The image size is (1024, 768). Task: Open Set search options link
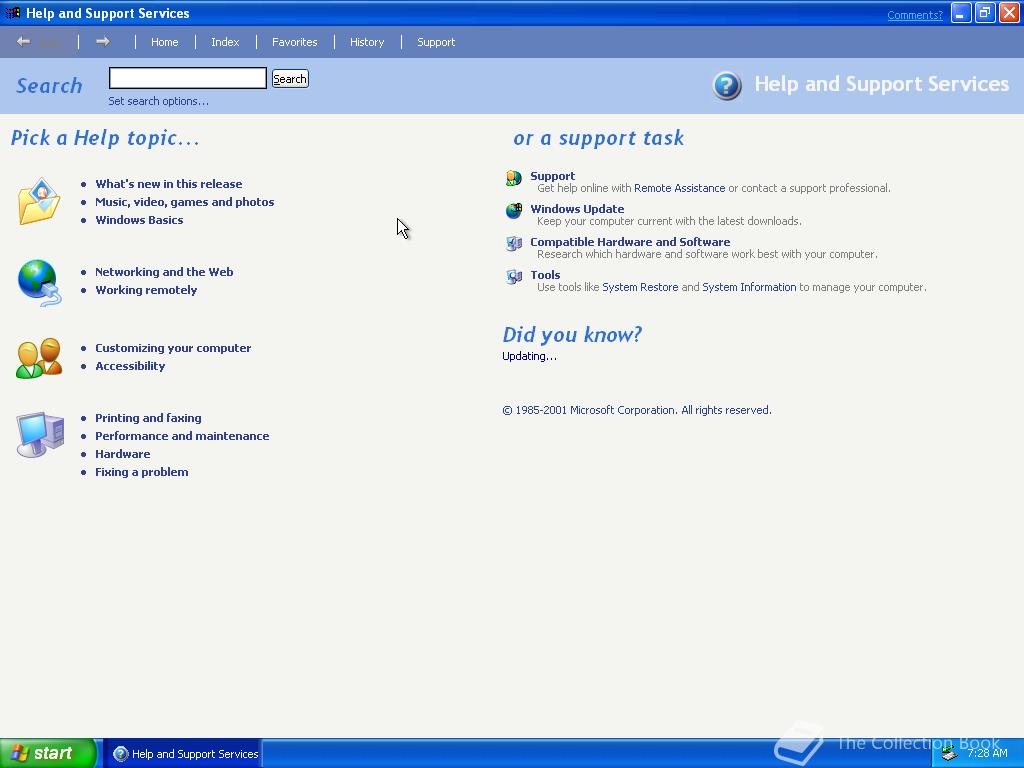(x=159, y=101)
